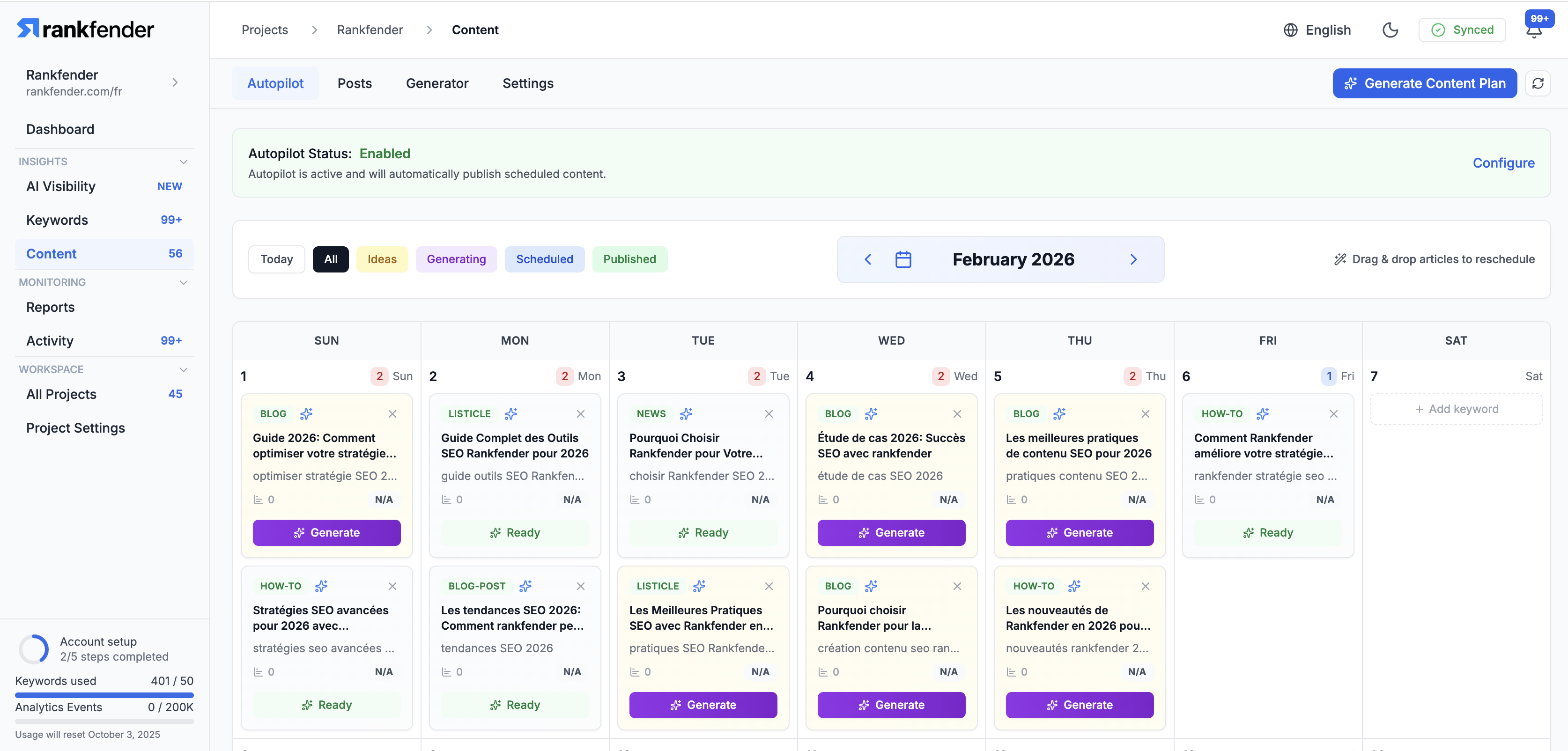Screen dimensions: 1568x751
Task: Remove the Guide Complet des Outils listicle card
Action: [x=580, y=414]
